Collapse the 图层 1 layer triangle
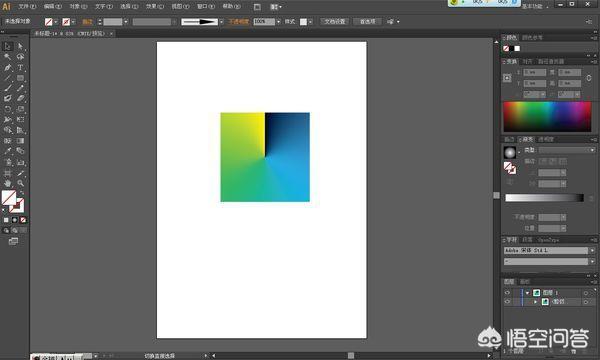Image resolution: width=600 pixels, height=360 pixels. pos(527,293)
